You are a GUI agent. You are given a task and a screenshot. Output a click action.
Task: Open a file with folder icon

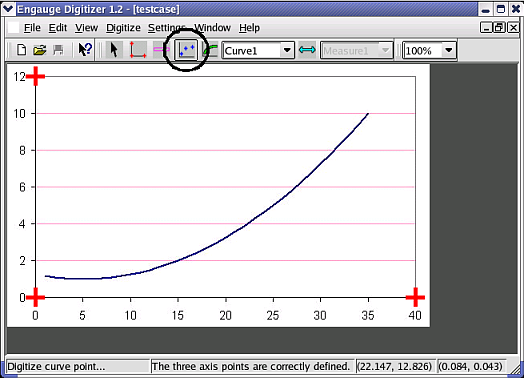[39, 50]
